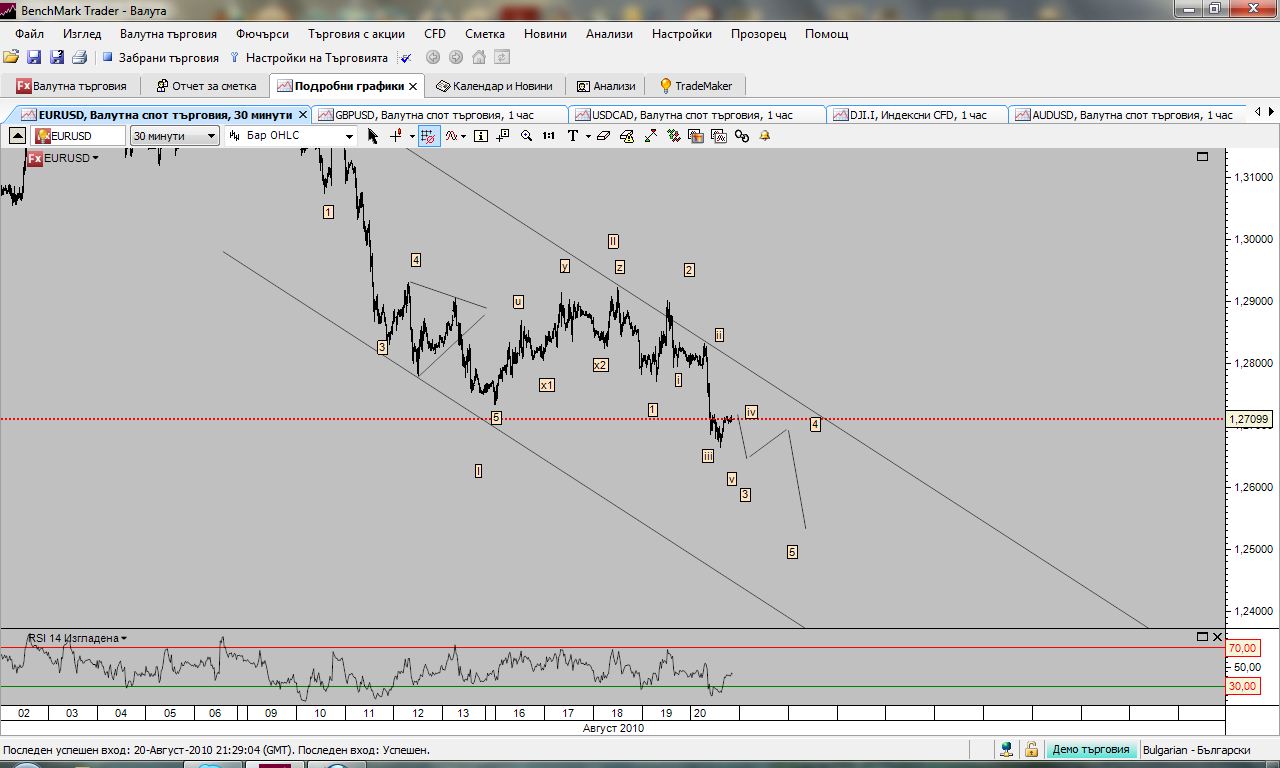
Task: Click Забрани търговия button
Action: tap(160, 58)
